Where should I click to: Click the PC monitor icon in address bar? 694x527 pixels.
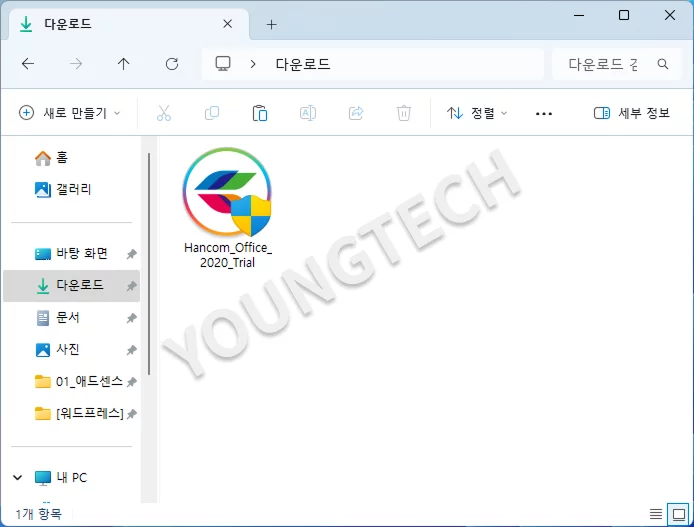[x=223, y=64]
